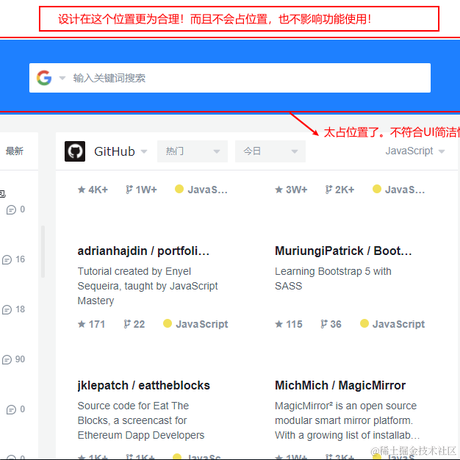Screen dimensions: 460x460
Task: Click description 'Learning Bootstrap 5 with SASS'
Action: pyautogui.click(x=333, y=279)
